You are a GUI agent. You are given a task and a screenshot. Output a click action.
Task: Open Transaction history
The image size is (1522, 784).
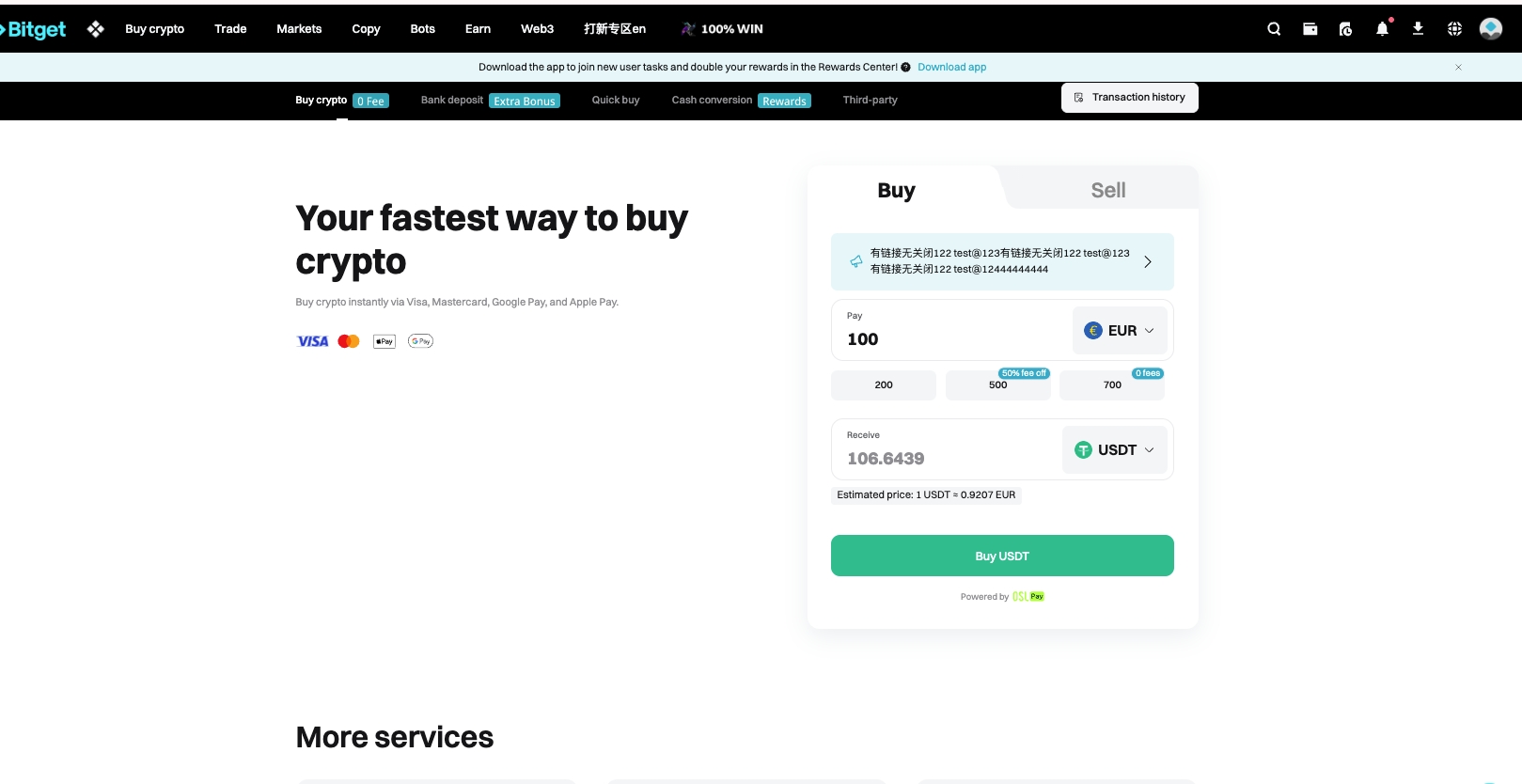click(1130, 98)
